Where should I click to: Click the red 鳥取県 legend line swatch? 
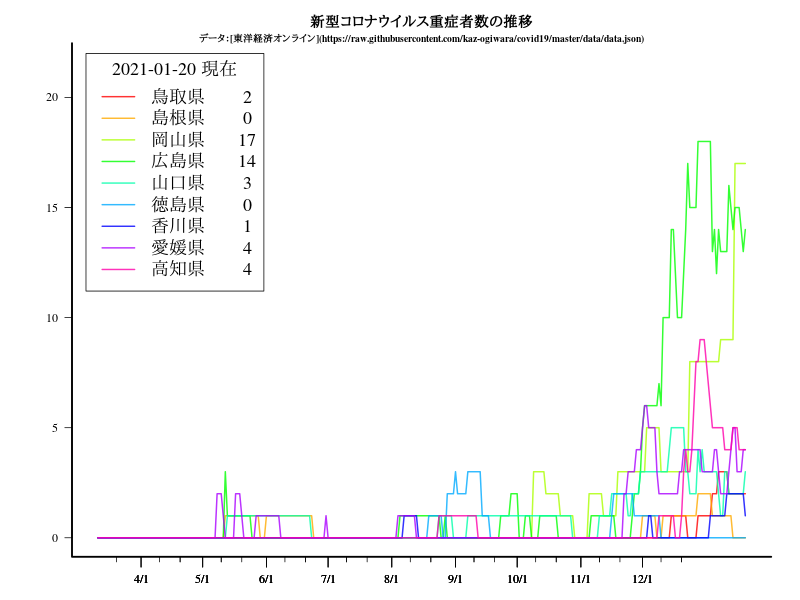pos(118,96)
